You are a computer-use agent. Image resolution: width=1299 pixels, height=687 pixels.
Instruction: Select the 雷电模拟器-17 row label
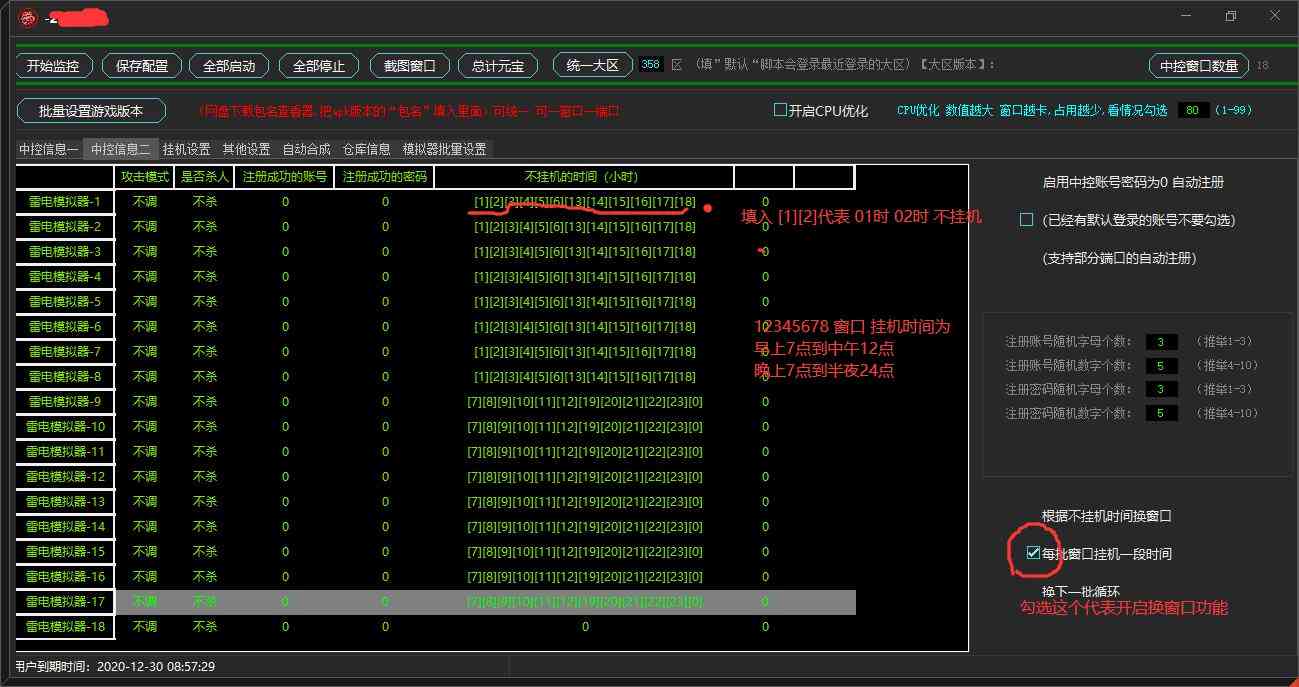point(65,602)
